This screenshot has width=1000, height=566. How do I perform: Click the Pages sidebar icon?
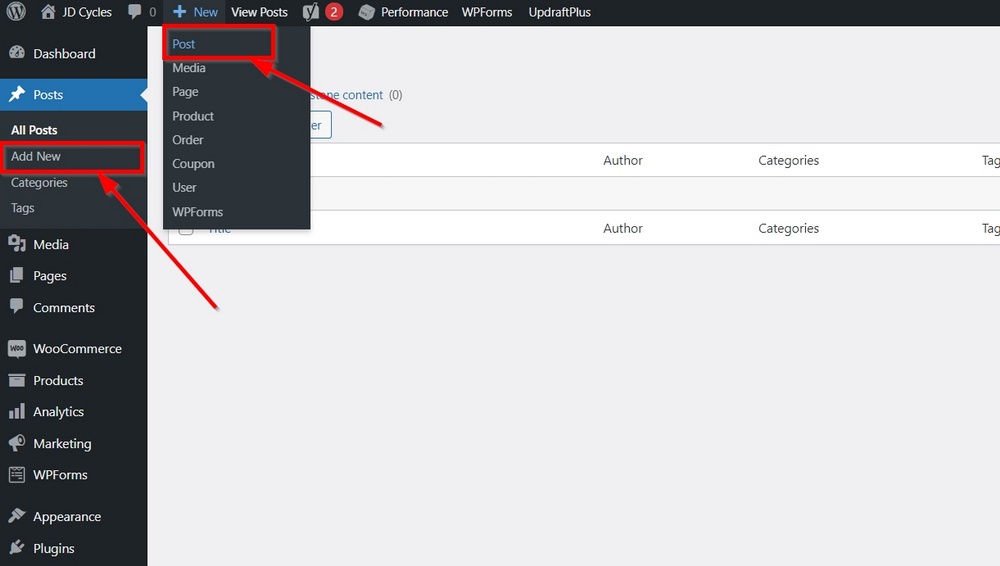[17, 275]
